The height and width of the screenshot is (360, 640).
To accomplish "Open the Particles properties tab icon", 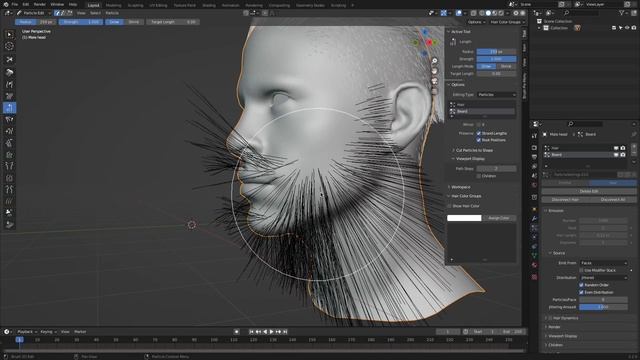I will (x=534, y=228).
